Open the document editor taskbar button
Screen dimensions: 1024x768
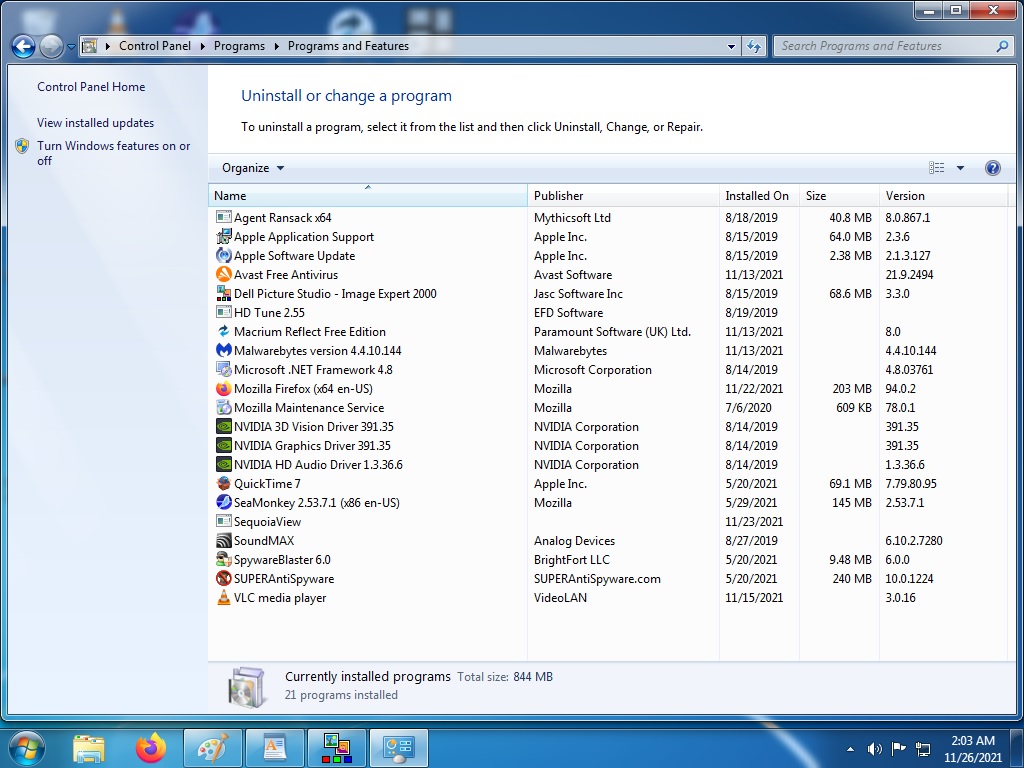(x=275, y=748)
